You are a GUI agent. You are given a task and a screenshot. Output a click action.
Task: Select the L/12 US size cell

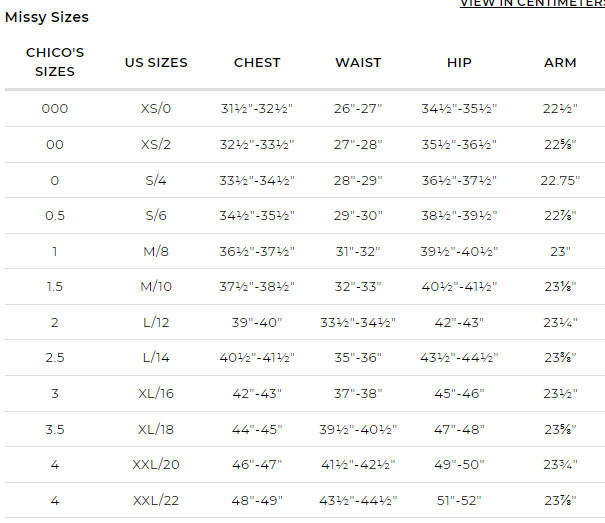coord(156,322)
